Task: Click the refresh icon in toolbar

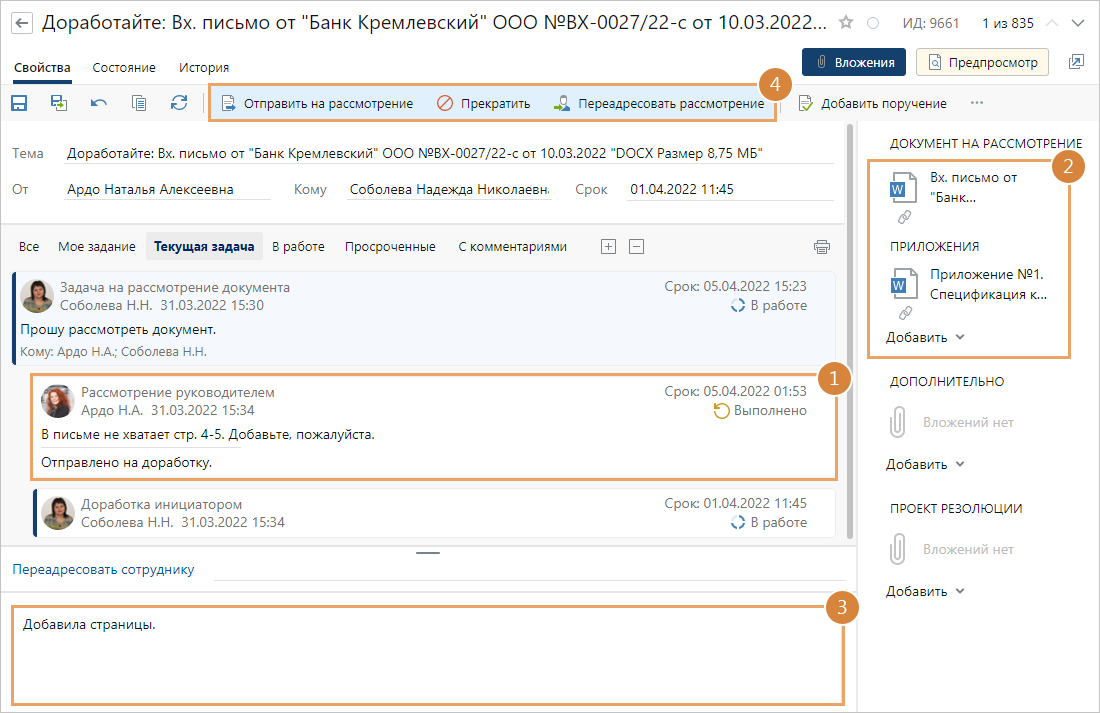Action: (x=179, y=103)
